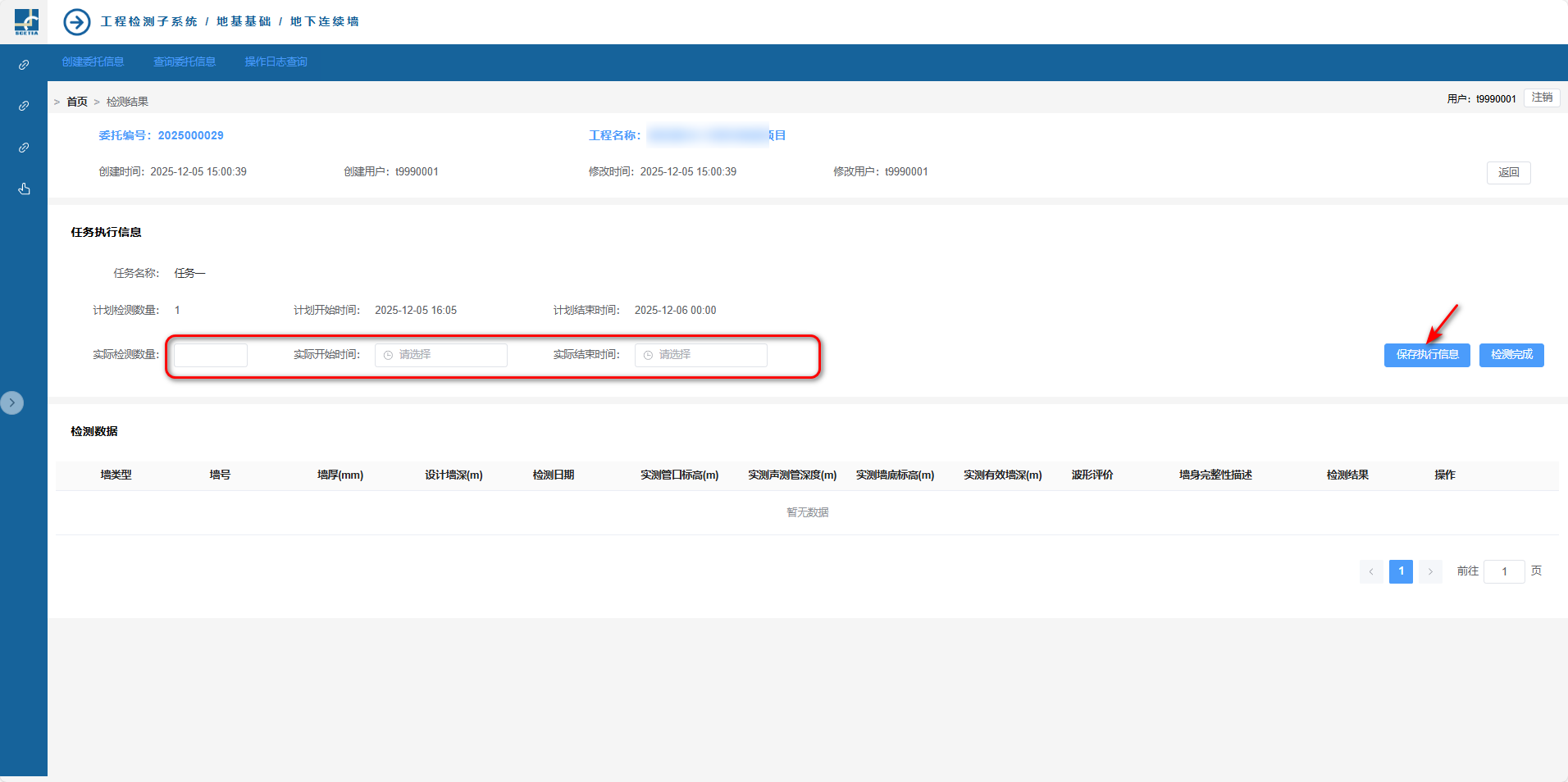Click the 返回 button
Image resolution: width=1568 pixels, height=782 pixels.
click(x=1508, y=172)
